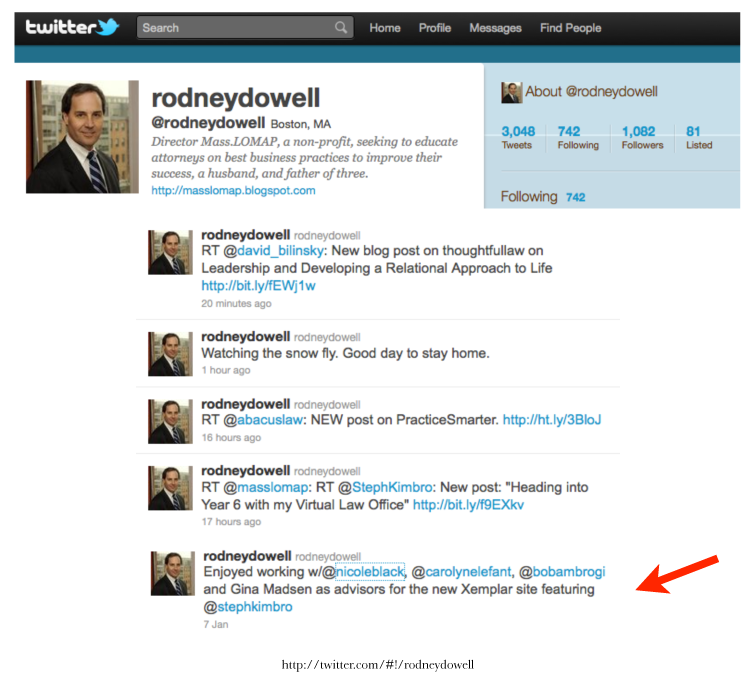The width and height of the screenshot is (752, 699).
Task: Open the ht.ly/3BloJ link
Action: tap(552, 420)
